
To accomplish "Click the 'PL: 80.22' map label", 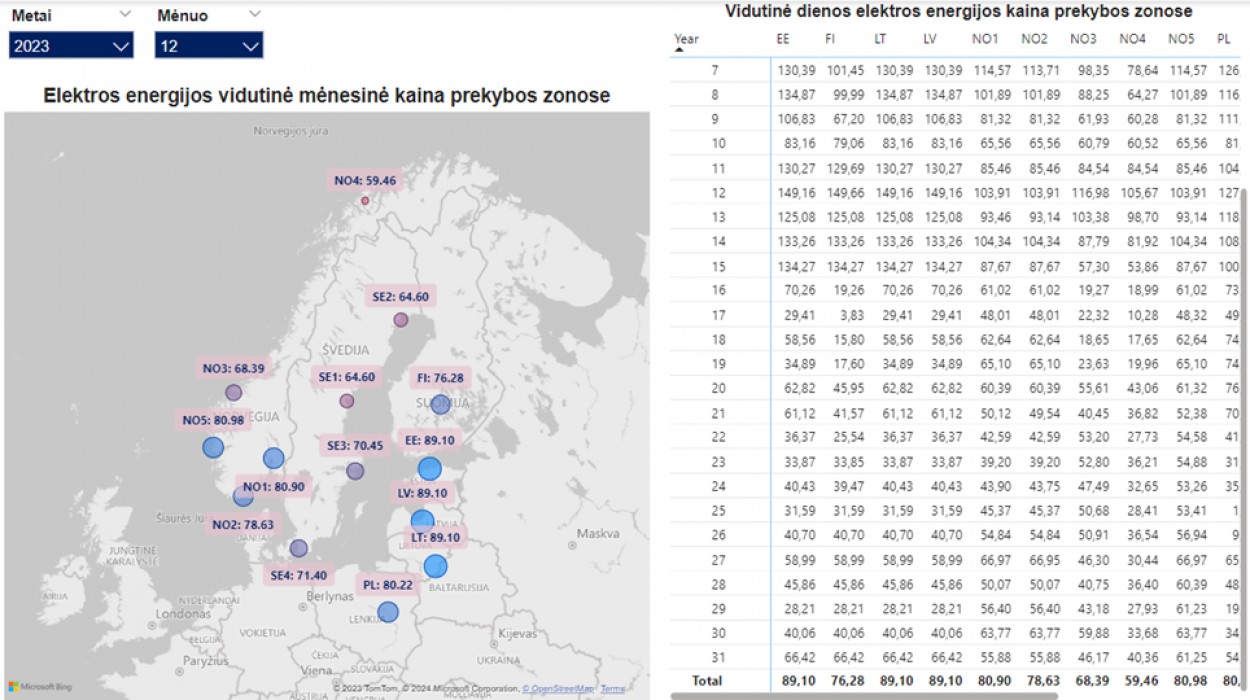I will [388, 584].
